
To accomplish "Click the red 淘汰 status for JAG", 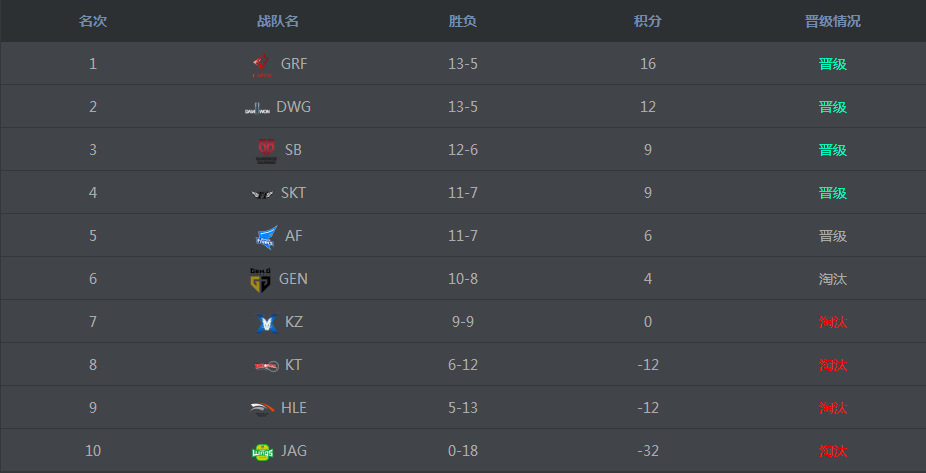I will coord(833,451).
